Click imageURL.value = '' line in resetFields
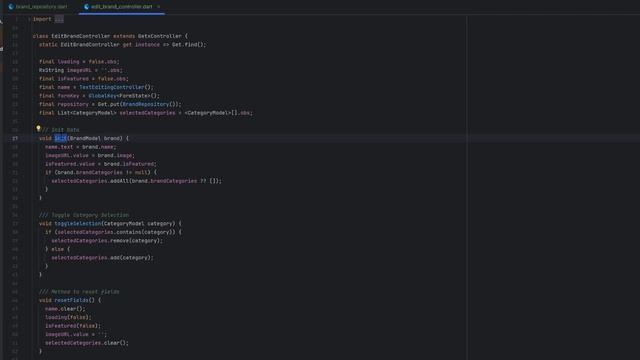Image resolution: width=640 pixels, height=360 pixels. coord(76,335)
